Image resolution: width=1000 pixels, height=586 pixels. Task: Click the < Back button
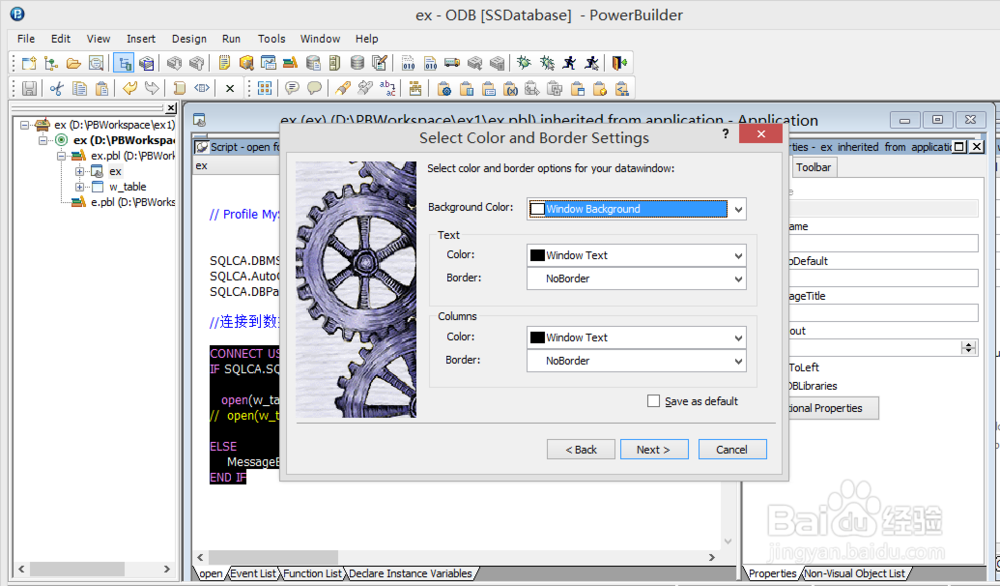pyautogui.click(x=581, y=450)
